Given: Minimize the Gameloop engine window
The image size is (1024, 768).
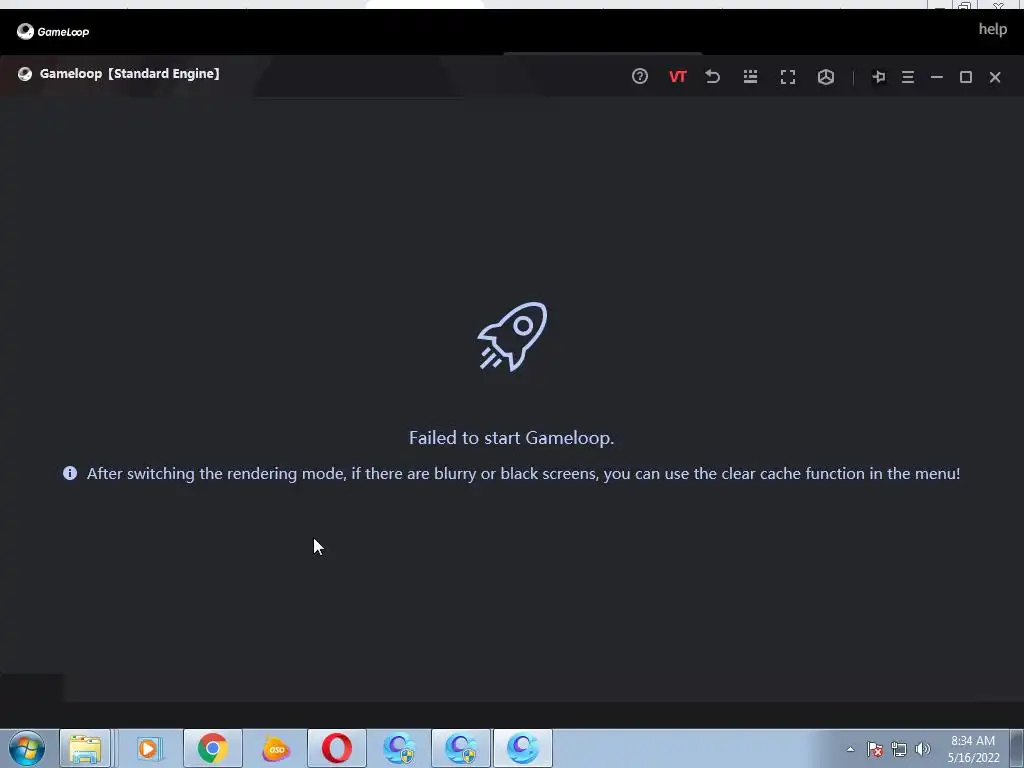Looking at the screenshot, I should tap(936, 77).
